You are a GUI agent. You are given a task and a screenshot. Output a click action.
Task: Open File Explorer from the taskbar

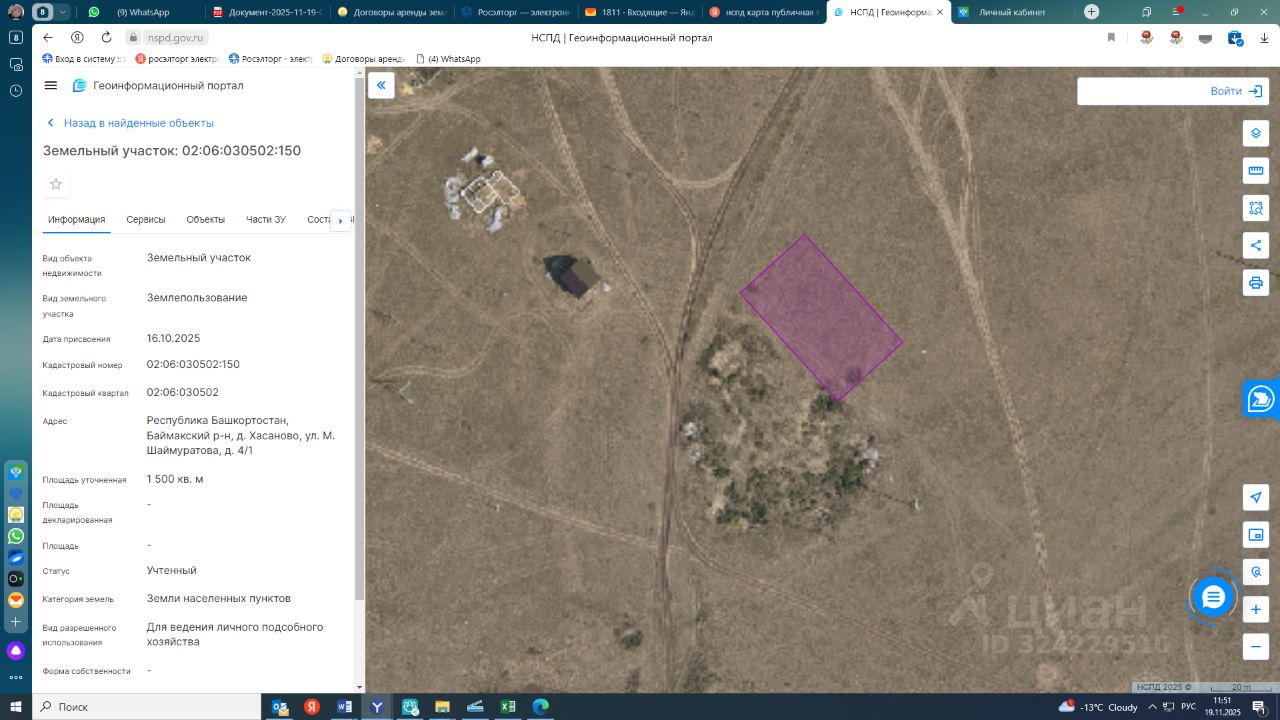(x=442, y=707)
